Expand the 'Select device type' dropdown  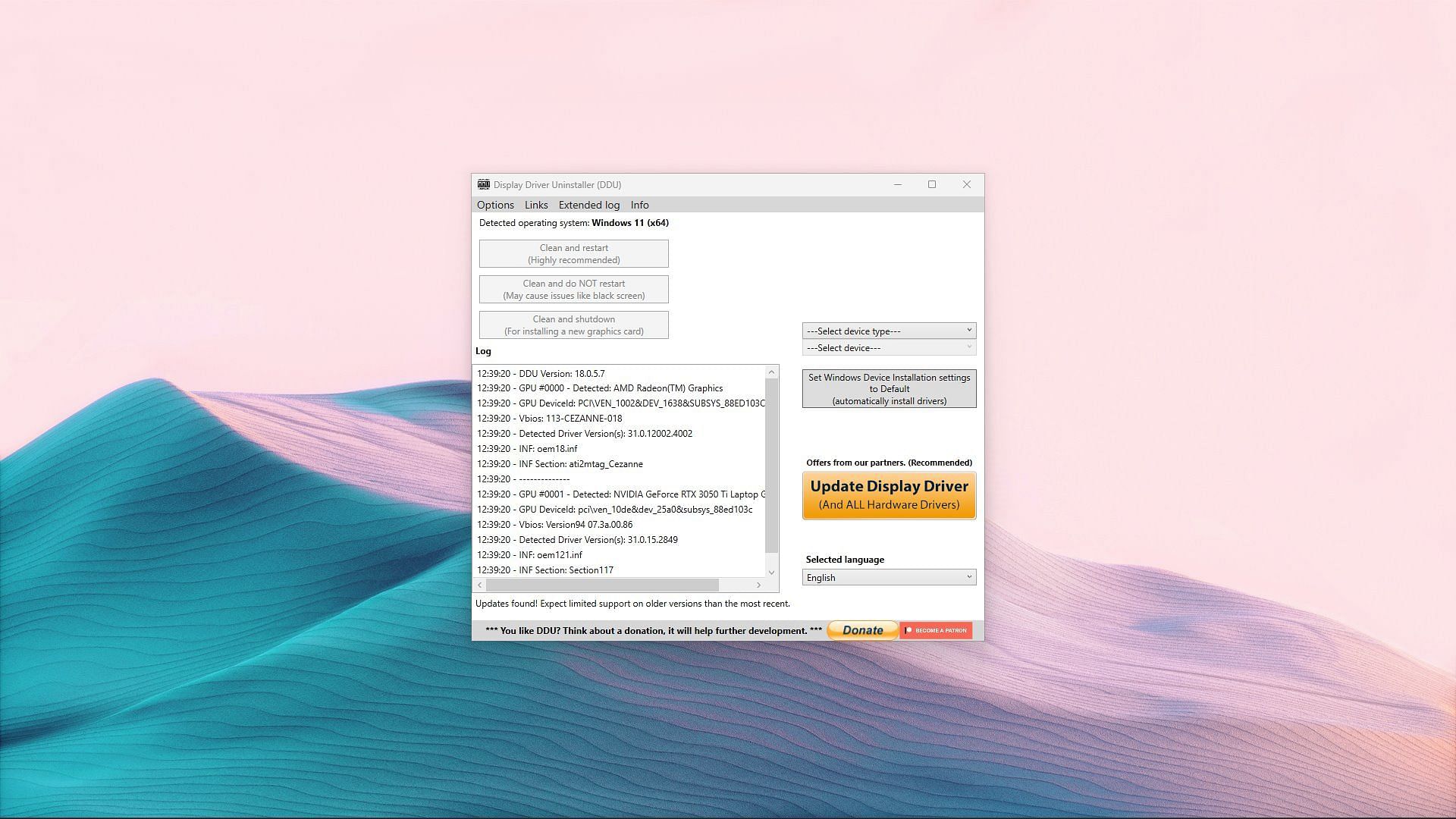887,330
